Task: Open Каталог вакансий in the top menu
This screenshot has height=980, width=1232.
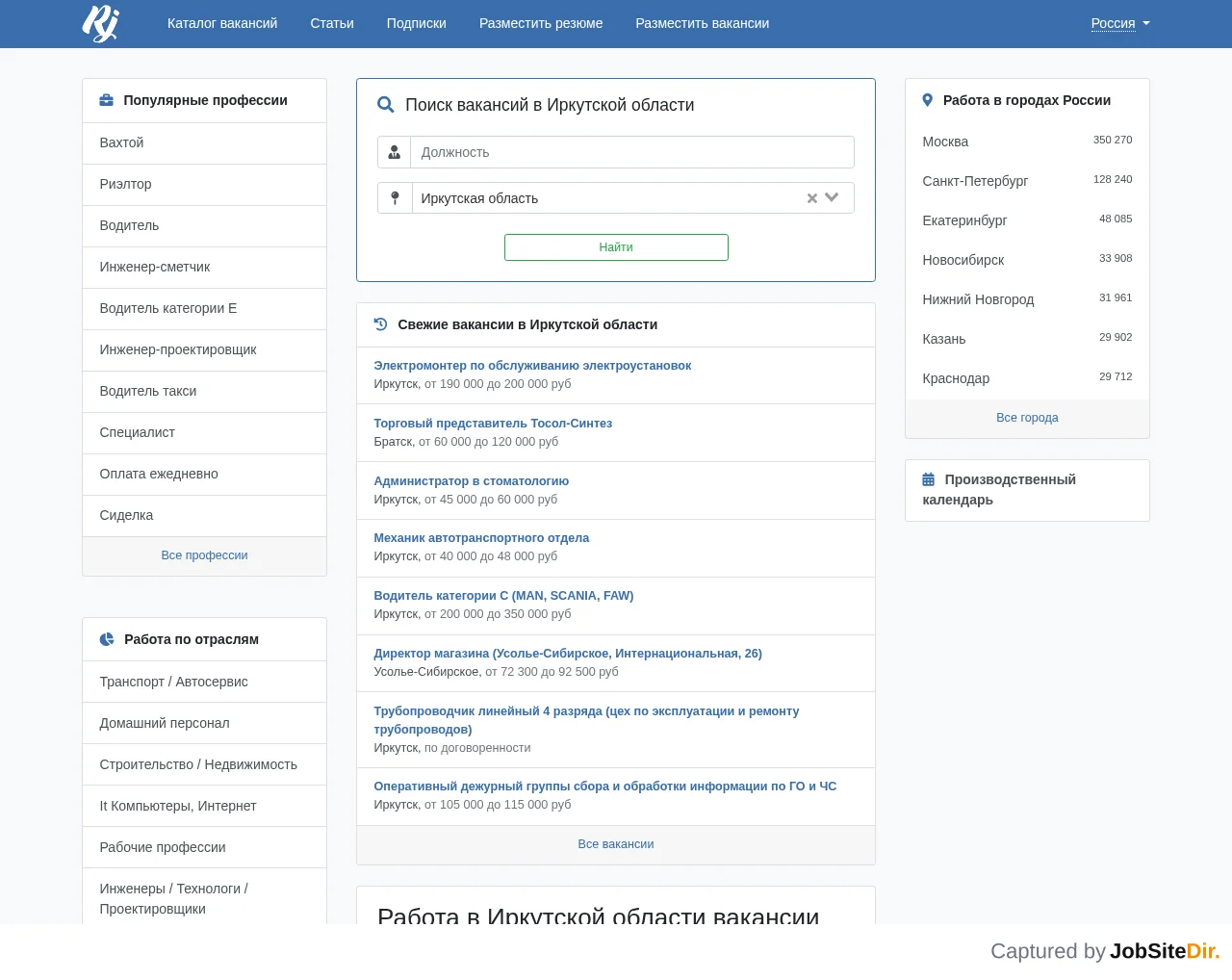Action: [x=222, y=23]
